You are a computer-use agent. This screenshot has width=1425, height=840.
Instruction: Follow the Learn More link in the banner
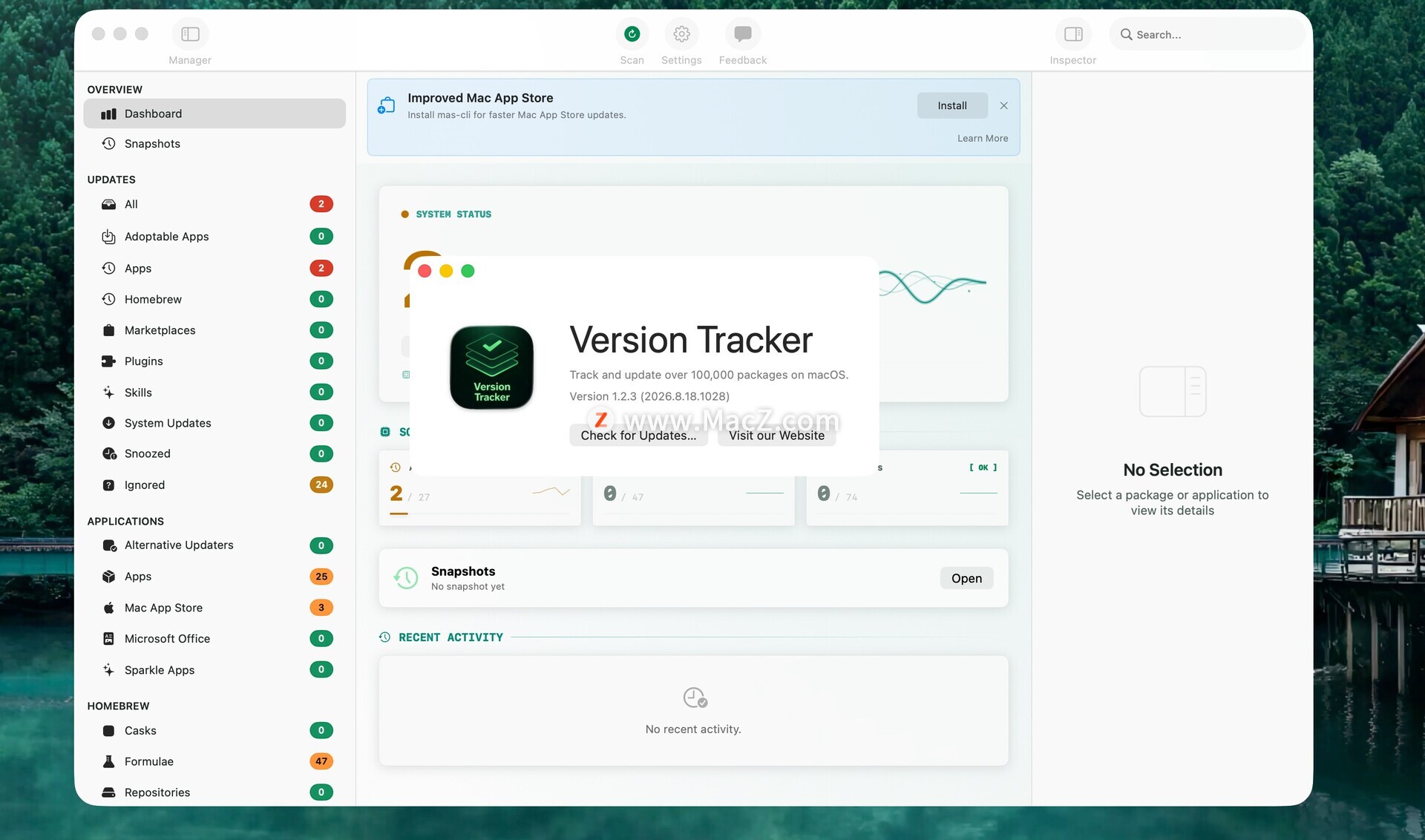(x=983, y=138)
